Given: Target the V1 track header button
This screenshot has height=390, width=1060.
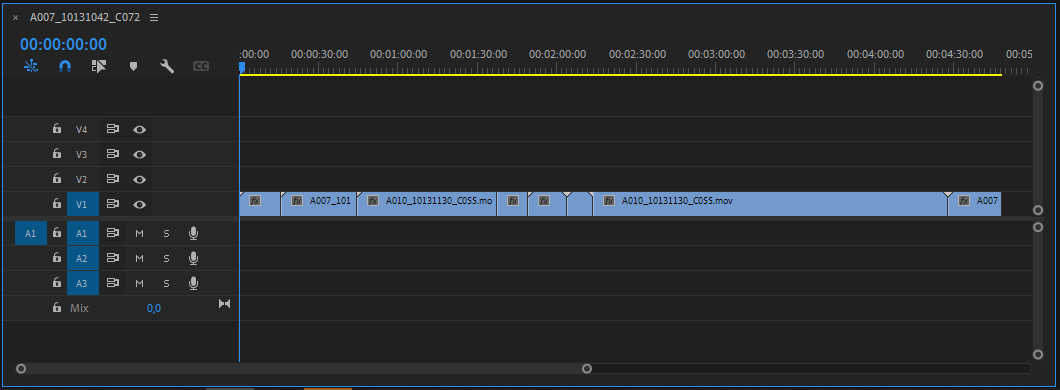Looking at the screenshot, I should pos(82,204).
